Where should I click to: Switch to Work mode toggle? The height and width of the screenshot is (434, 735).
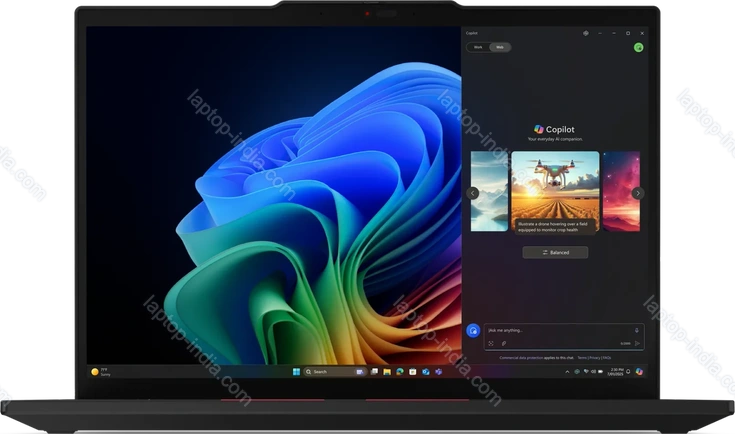tap(479, 47)
